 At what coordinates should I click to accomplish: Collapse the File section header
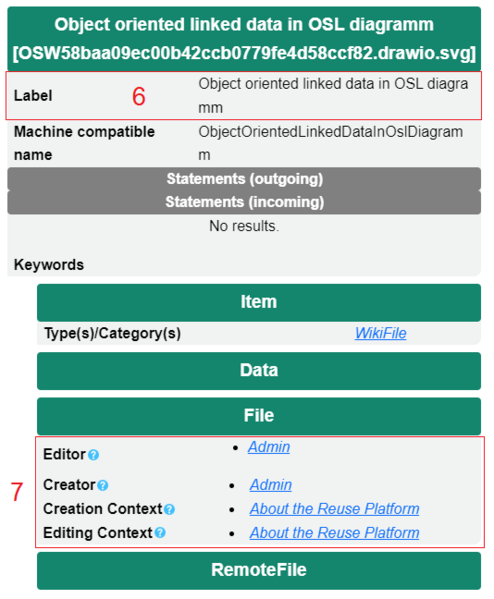click(259, 416)
